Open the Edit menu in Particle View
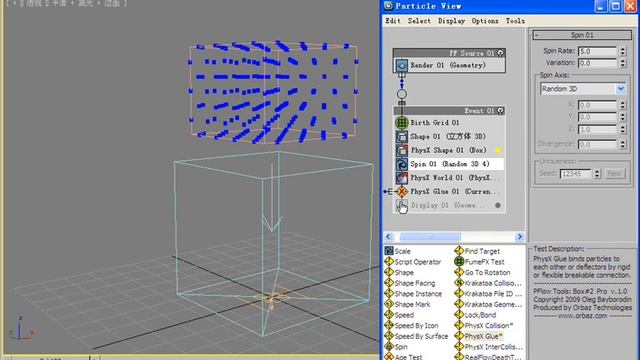 393,21
